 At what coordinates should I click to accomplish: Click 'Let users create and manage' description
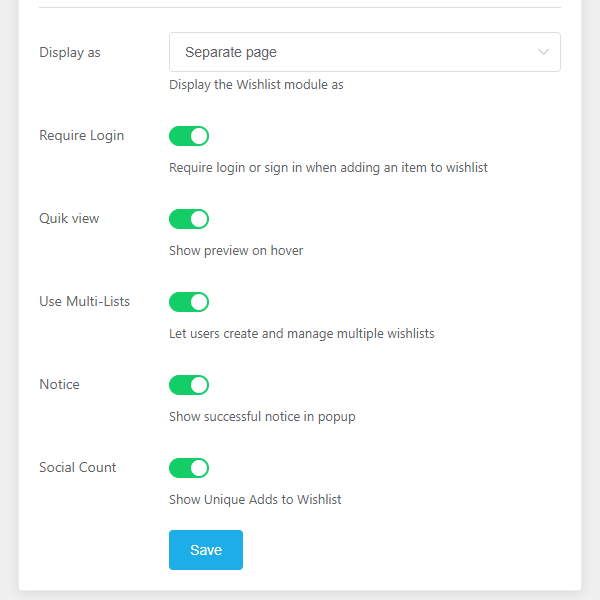(x=302, y=334)
